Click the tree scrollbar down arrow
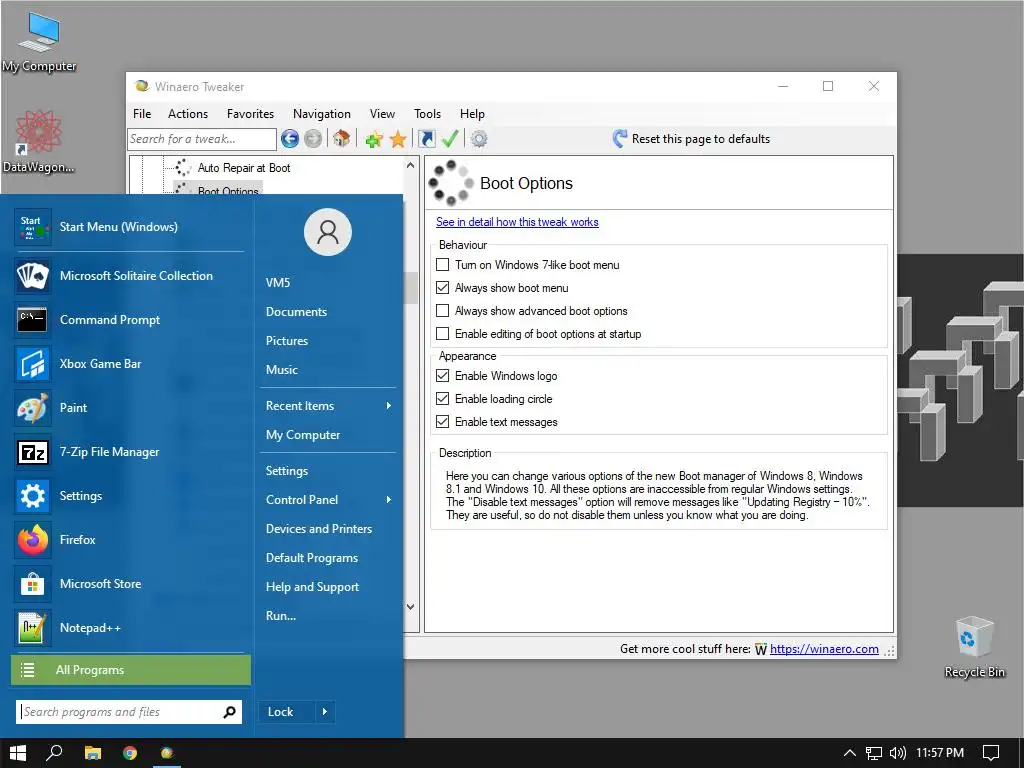 click(x=410, y=607)
